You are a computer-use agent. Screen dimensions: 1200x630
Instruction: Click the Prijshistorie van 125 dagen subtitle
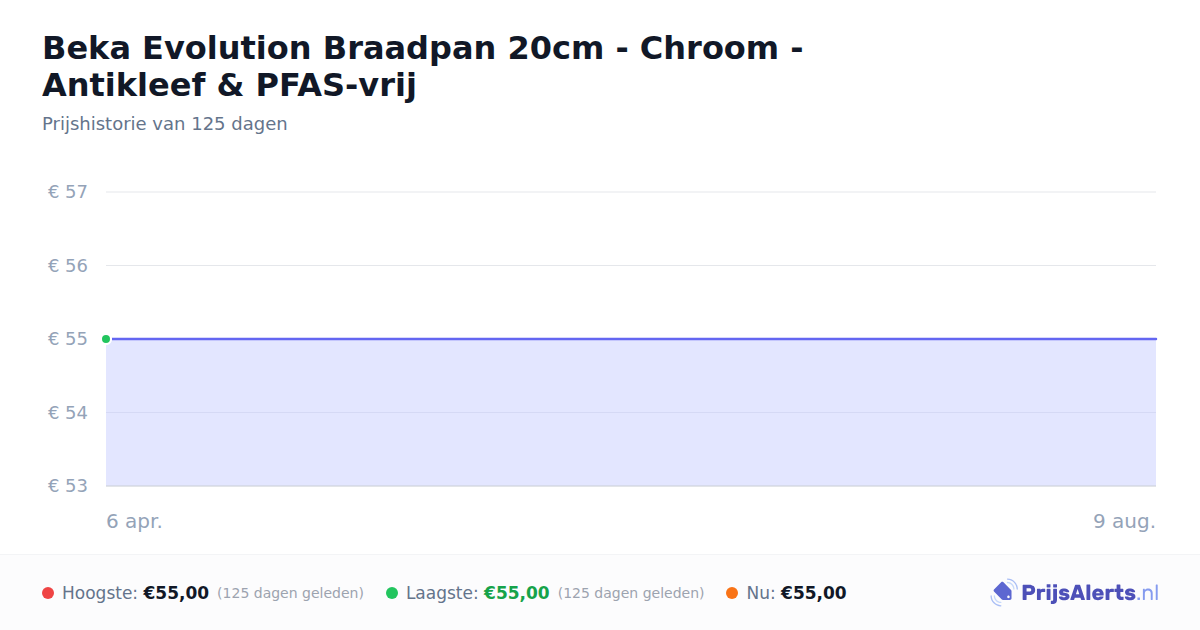(165, 124)
